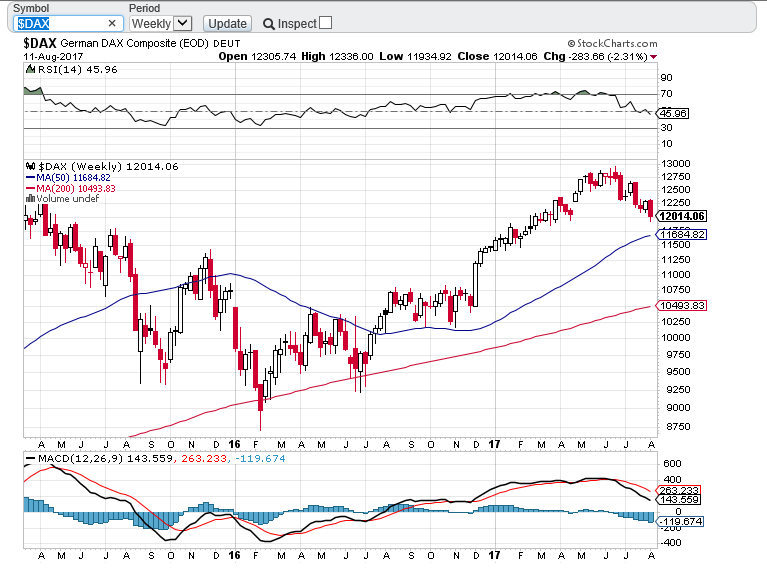Screen dimensions: 767x571
Task: Click the MACD(12,26,9) legend line icon
Action: coord(30,458)
